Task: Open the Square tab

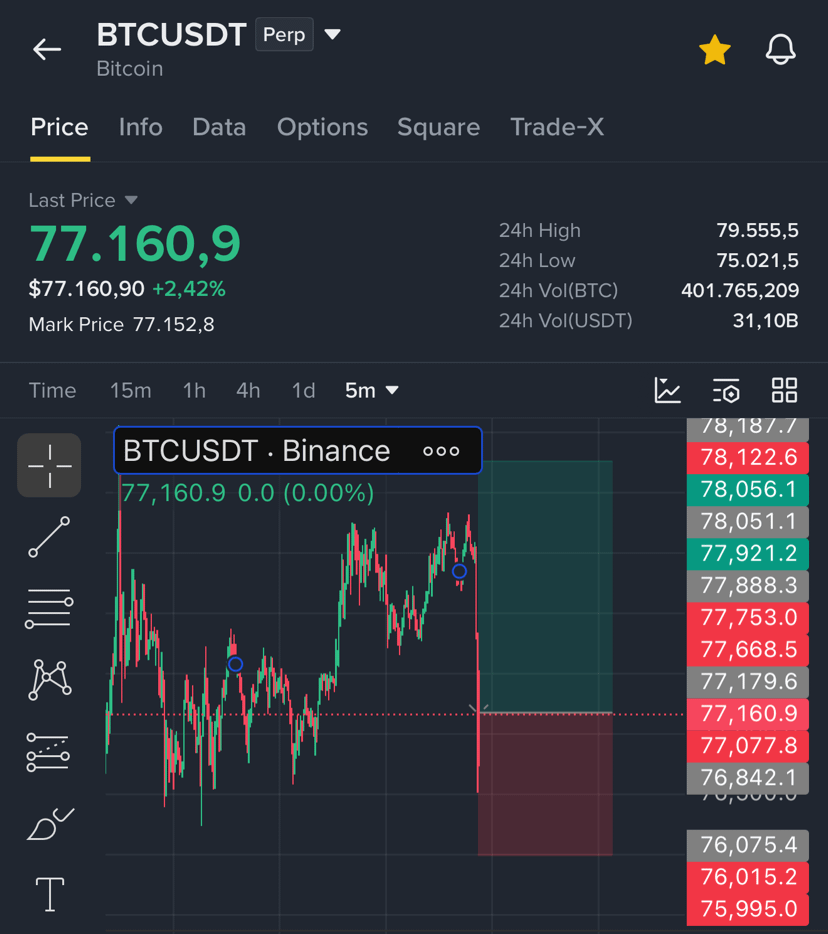Action: (438, 127)
